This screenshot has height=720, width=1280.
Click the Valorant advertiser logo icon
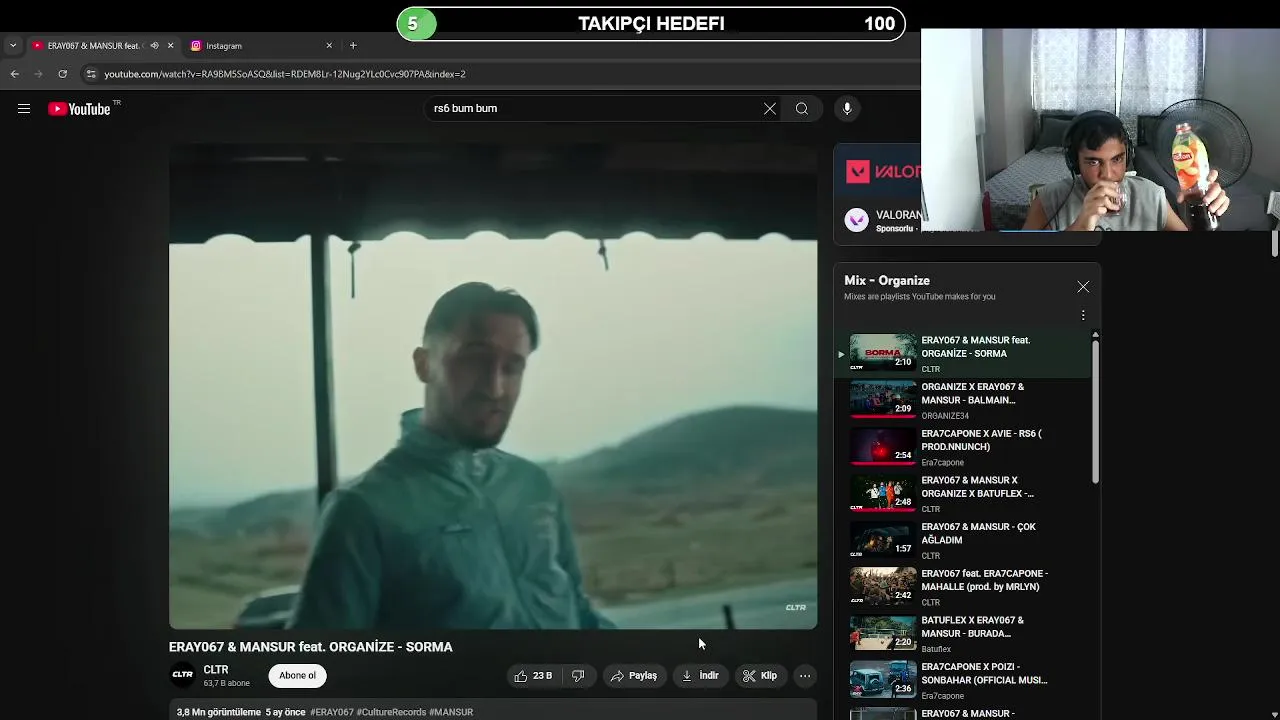pos(856,221)
